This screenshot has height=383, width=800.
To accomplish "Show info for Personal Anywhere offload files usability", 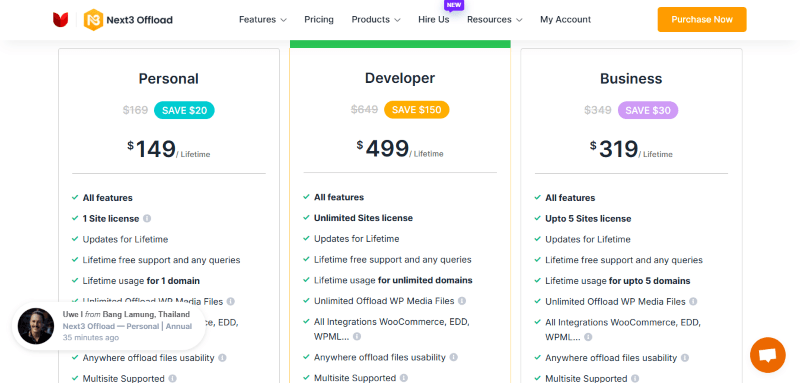I will click(222, 358).
